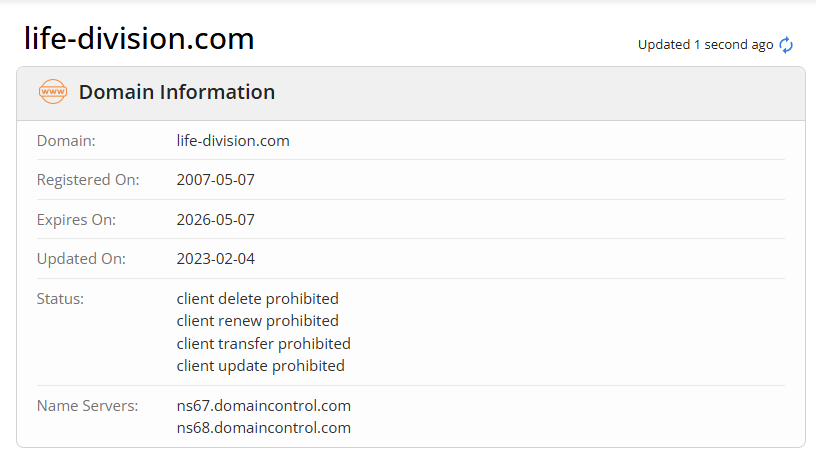
Task: Click the life-division.com page title
Action: click(x=139, y=39)
